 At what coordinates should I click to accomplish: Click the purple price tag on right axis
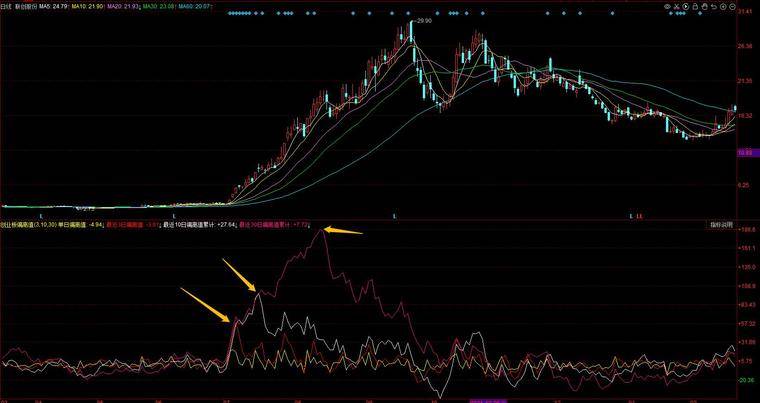tap(744, 153)
